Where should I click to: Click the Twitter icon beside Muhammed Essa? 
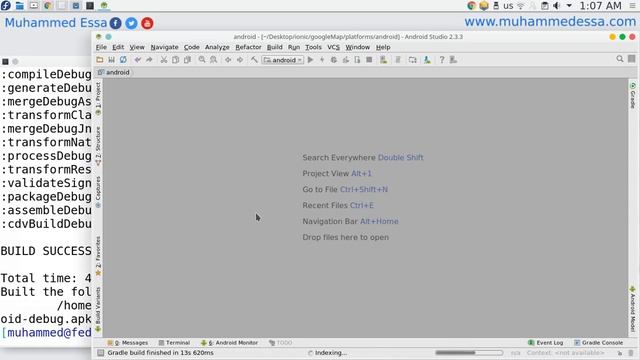pyautogui.click(x=131, y=23)
